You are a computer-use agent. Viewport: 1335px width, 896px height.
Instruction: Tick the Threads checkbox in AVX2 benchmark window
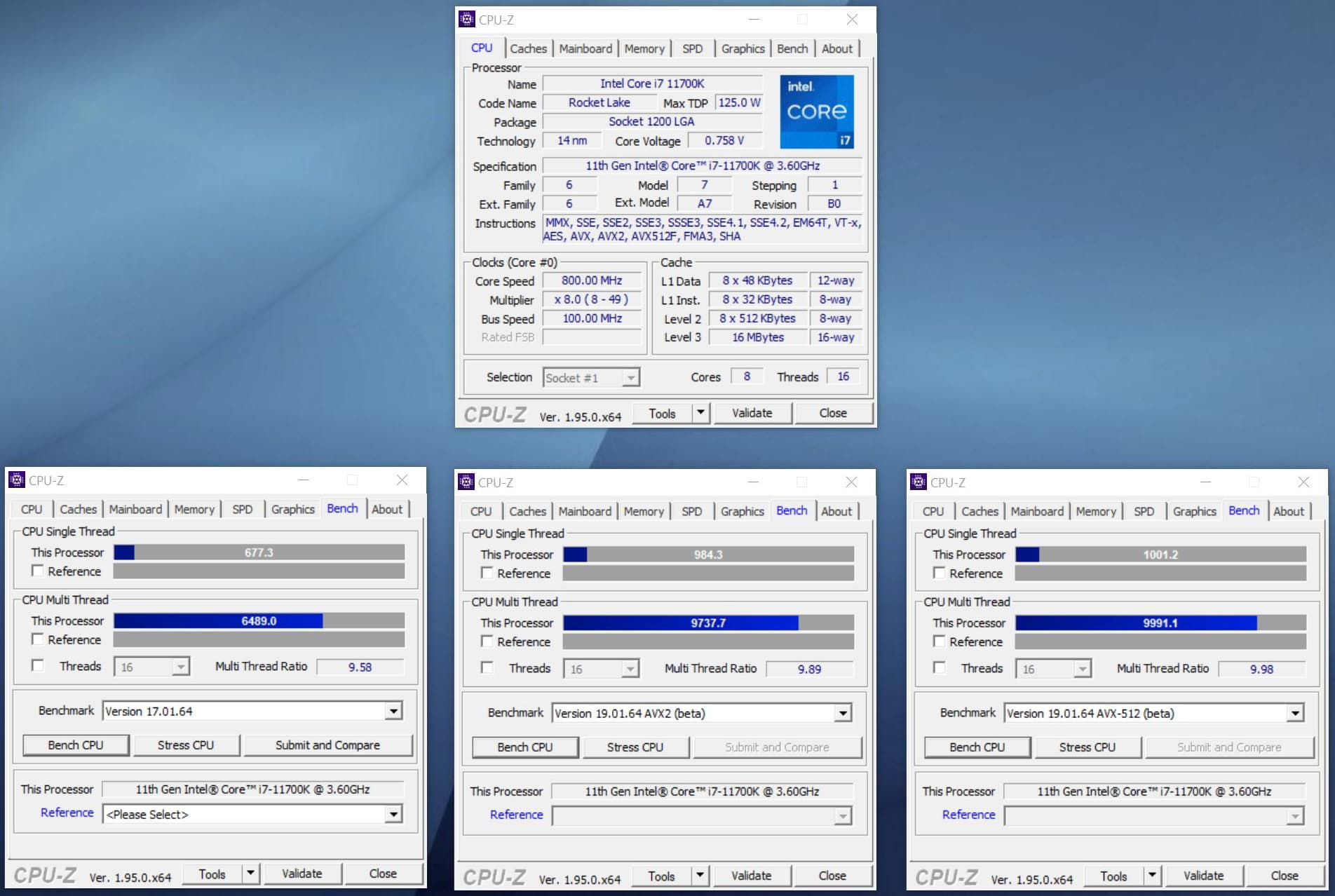pos(487,668)
